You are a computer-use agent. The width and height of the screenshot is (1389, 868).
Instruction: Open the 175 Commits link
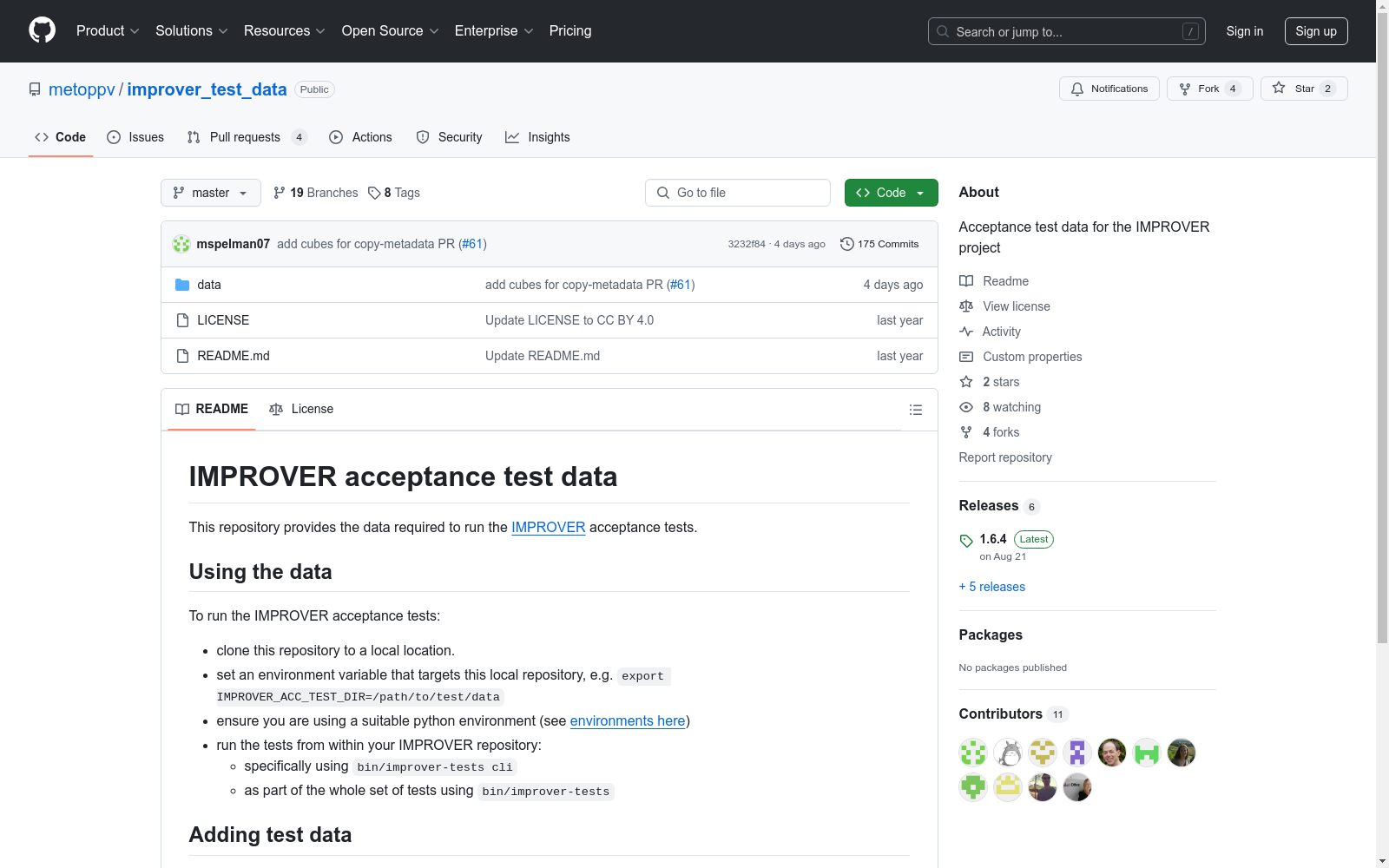[879, 244]
